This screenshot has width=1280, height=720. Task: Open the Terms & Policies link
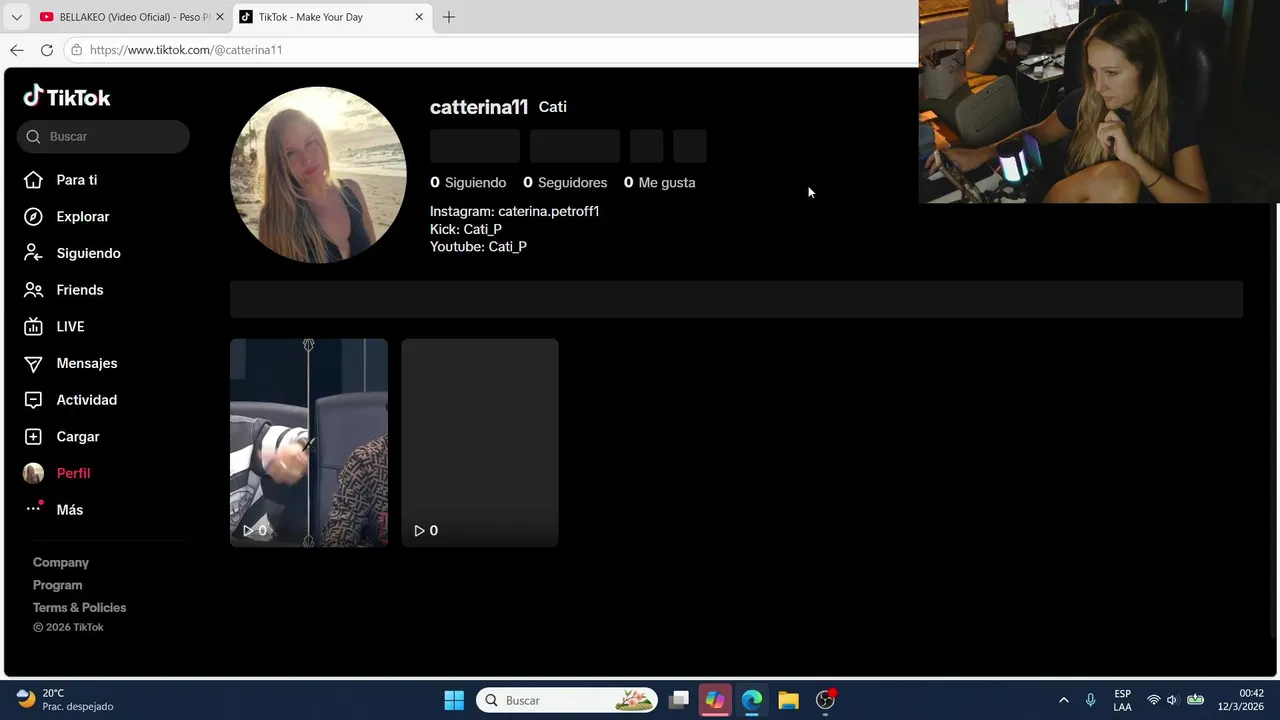click(79, 608)
